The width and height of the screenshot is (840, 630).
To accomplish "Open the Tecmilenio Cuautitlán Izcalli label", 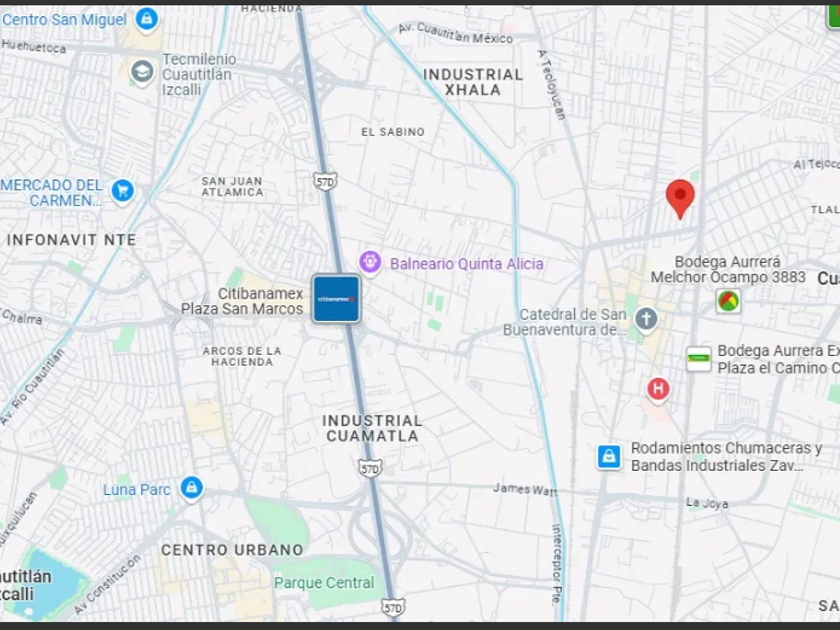I will 199,74.
